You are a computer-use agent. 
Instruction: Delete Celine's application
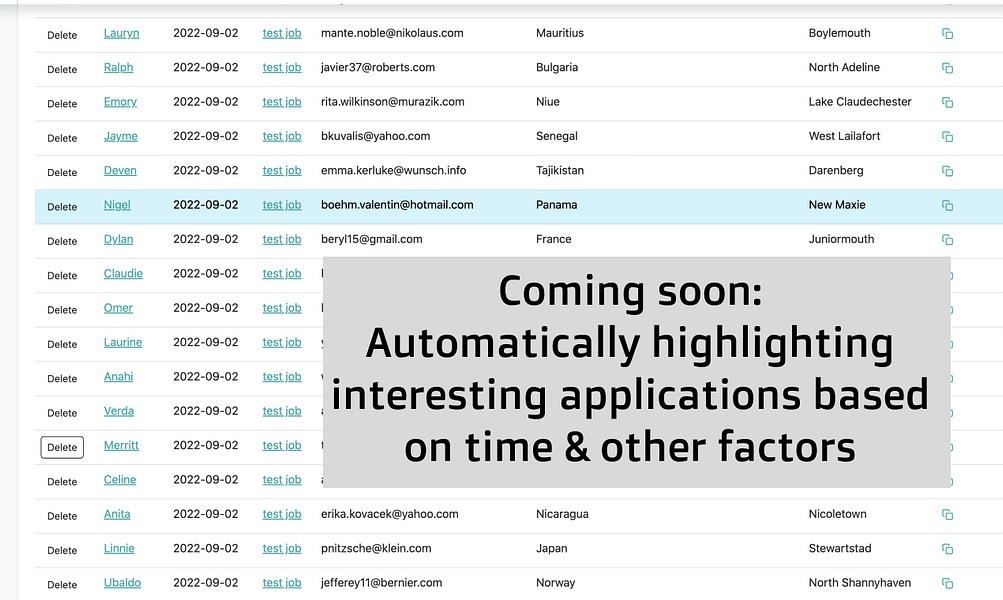point(62,482)
